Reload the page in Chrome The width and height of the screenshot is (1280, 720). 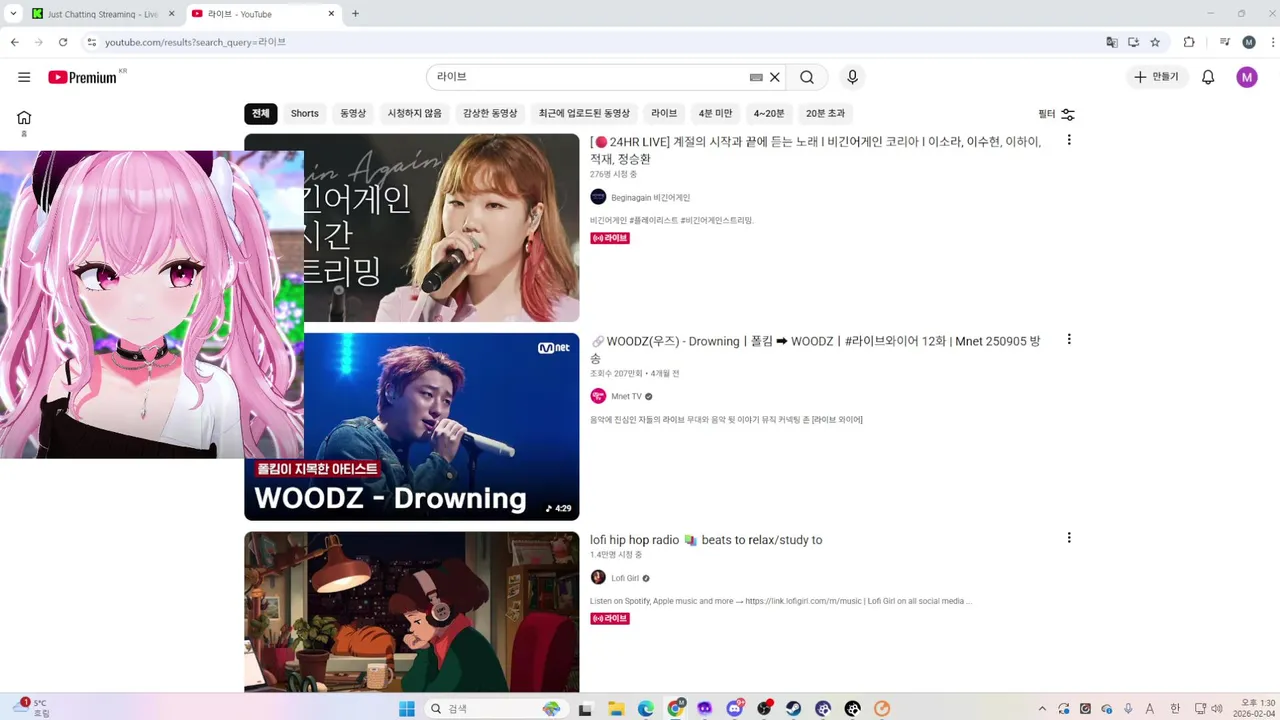pos(63,42)
